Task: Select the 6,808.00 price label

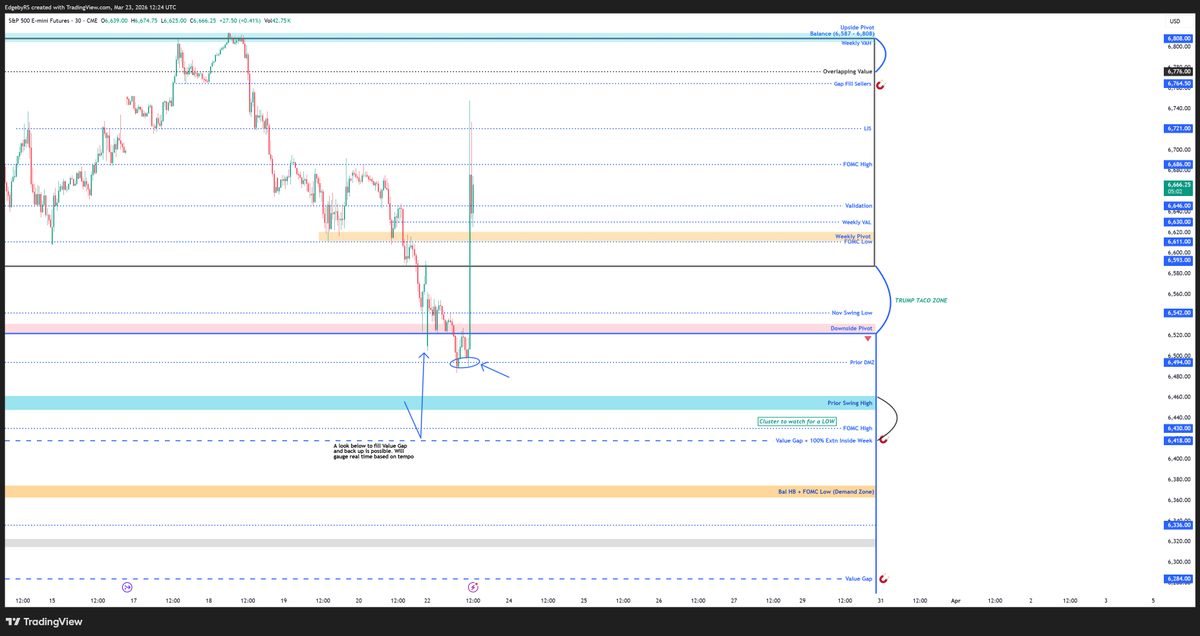Action: [x=1177, y=38]
